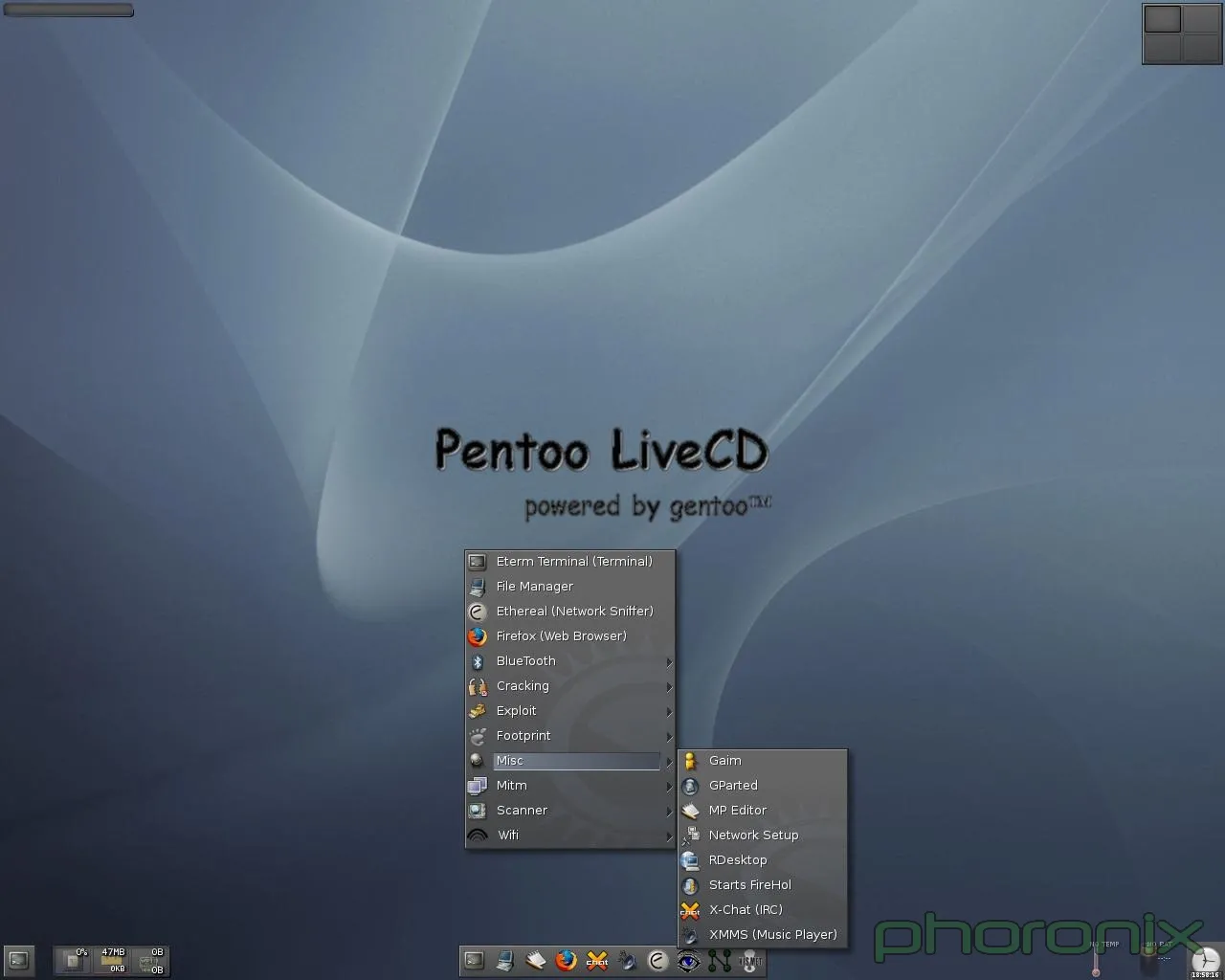
Task: Launch Gaim from the Misc submenu
Action: 763,761
